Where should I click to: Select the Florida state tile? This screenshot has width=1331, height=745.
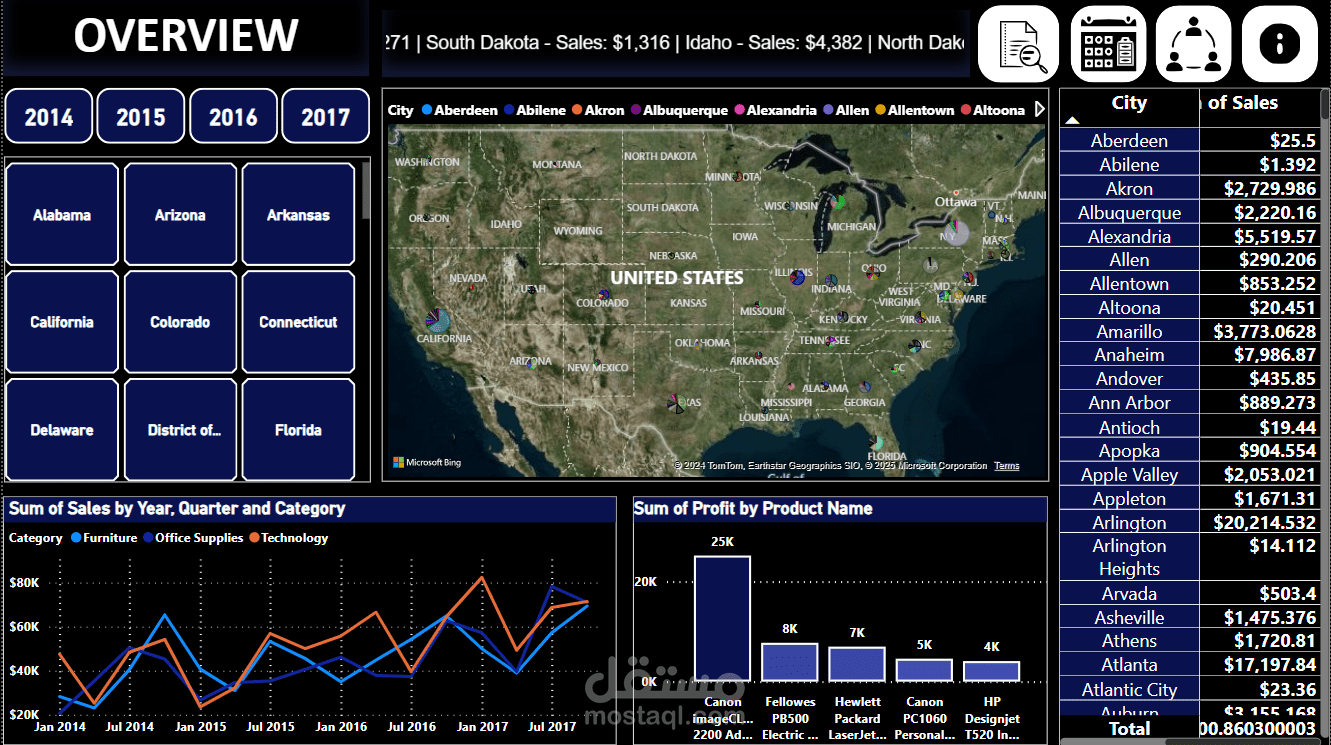click(x=298, y=430)
